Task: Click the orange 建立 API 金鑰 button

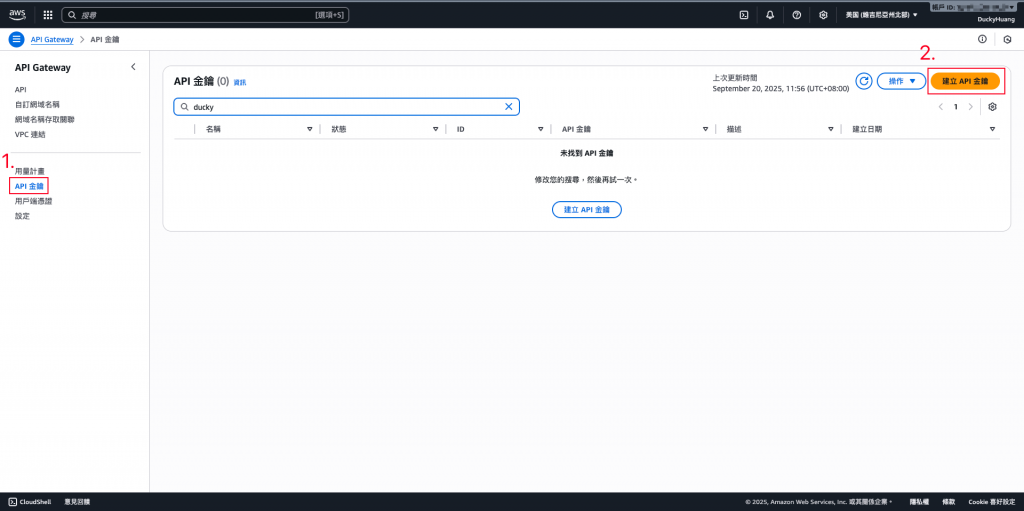Action: pyautogui.click(x=965, y=81)
